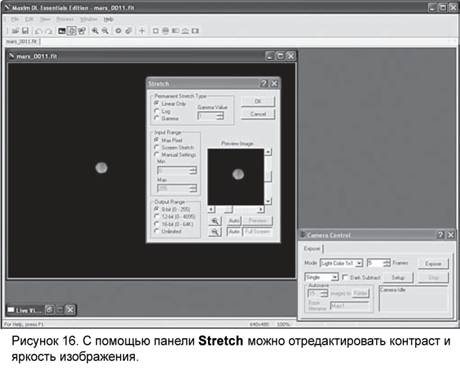The width and height of the screenshot is (460, 370).
Task: Select the Log stretch type radio
Action: click(156, 111)
